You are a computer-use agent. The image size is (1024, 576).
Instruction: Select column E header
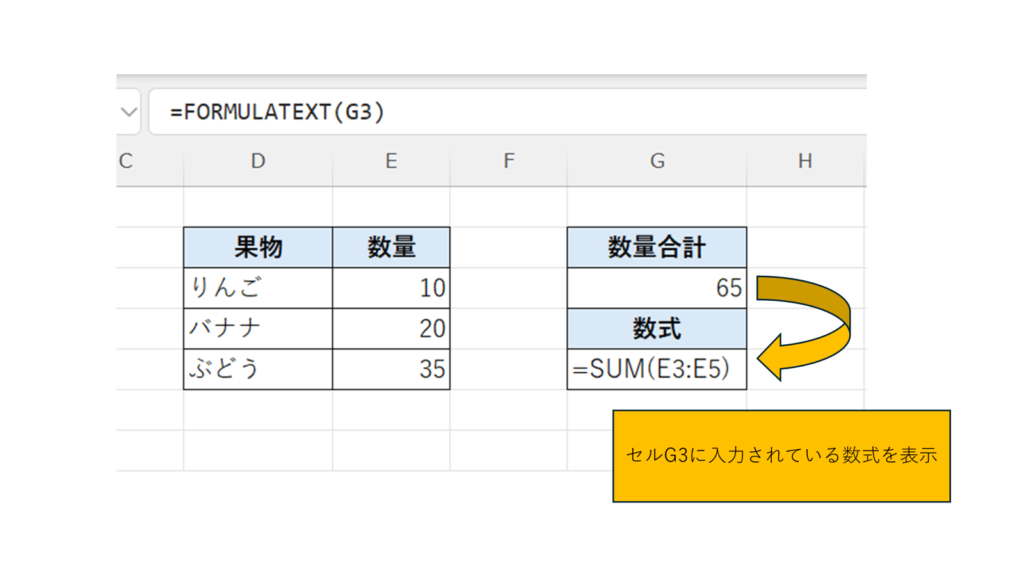click(x=391, y=161)
